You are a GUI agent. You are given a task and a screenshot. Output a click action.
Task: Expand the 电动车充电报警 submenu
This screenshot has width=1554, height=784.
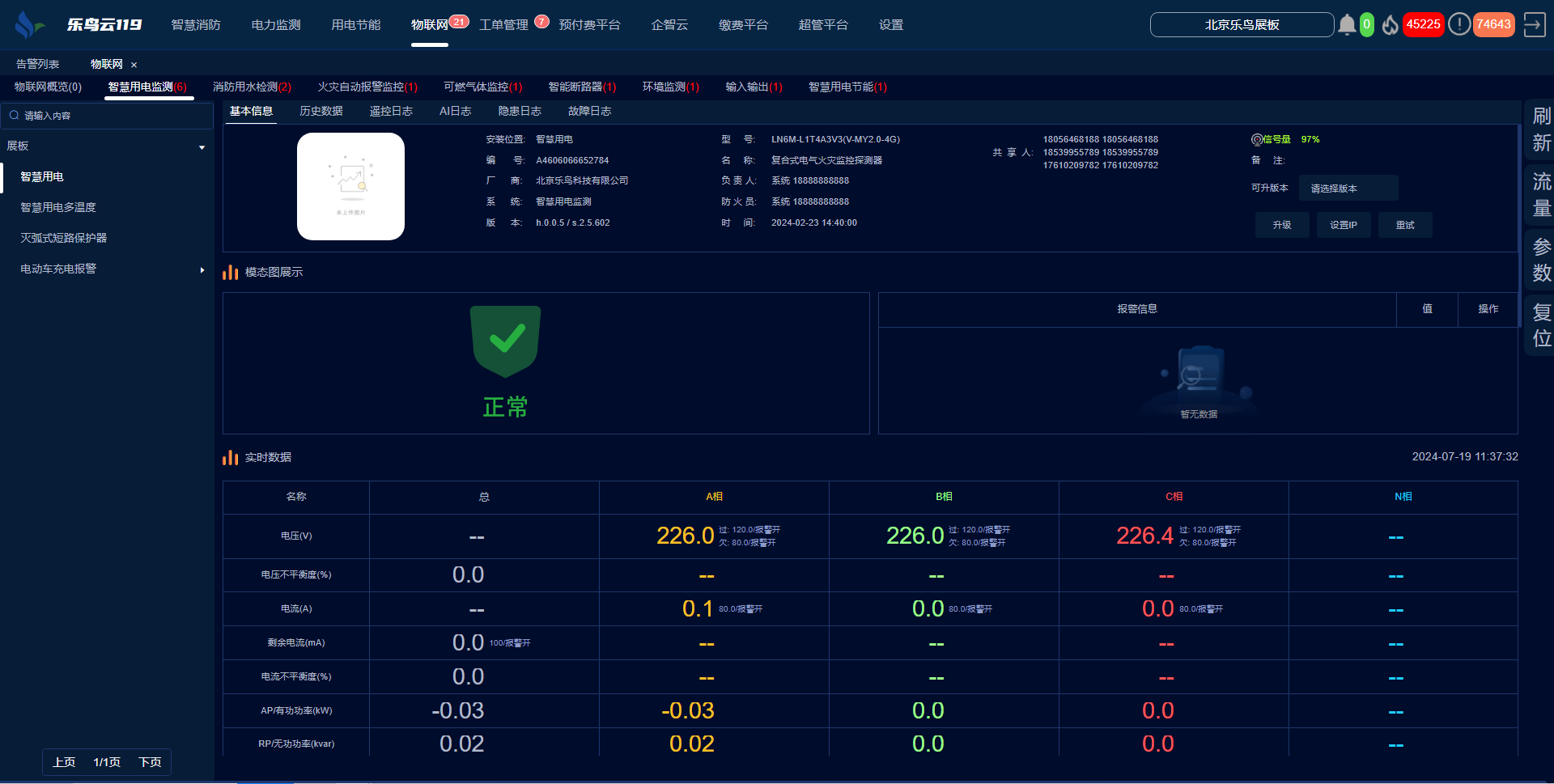click(x=202, y=269)
